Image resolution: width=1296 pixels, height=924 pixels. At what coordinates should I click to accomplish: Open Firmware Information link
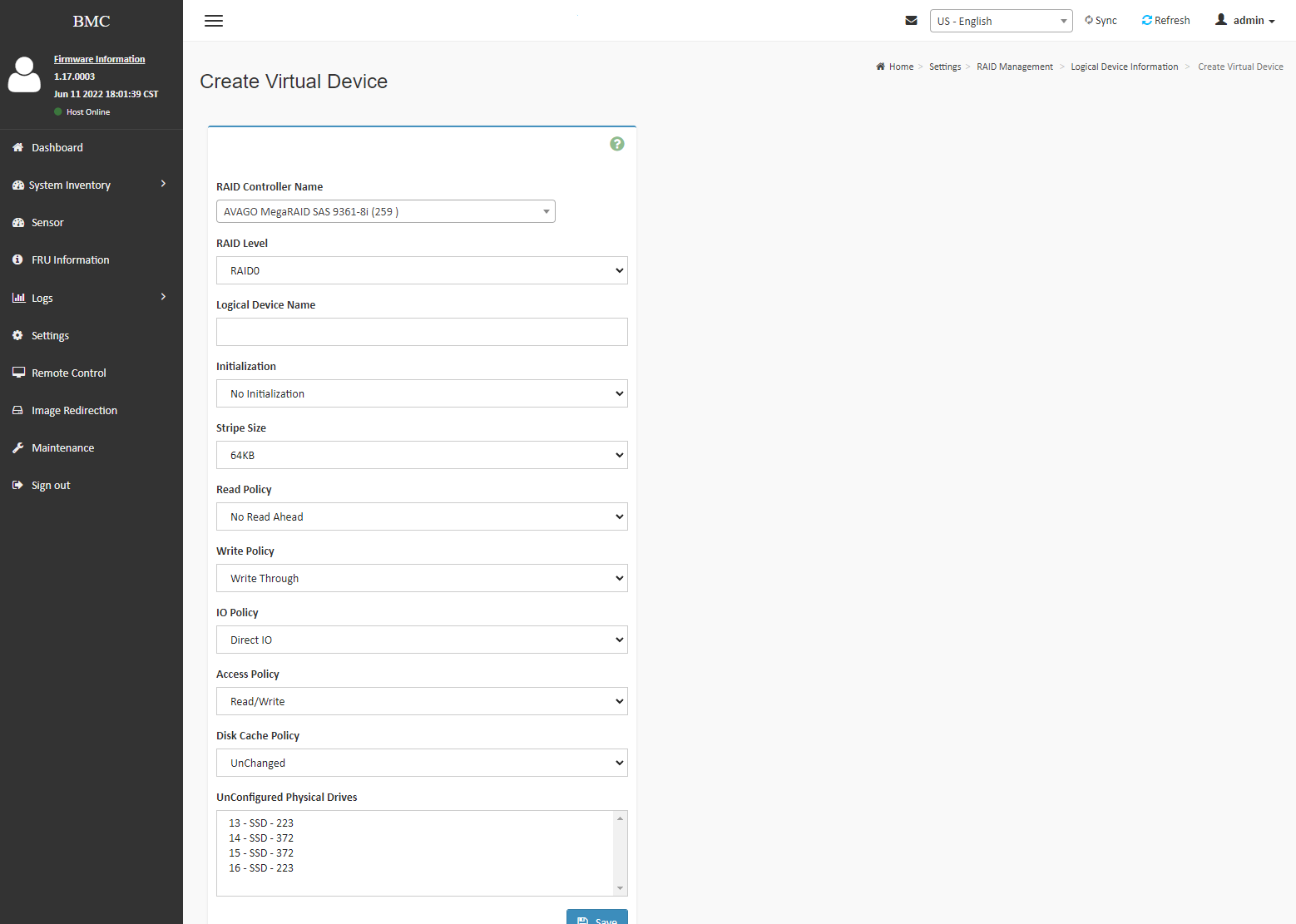[x=99, y=59]
